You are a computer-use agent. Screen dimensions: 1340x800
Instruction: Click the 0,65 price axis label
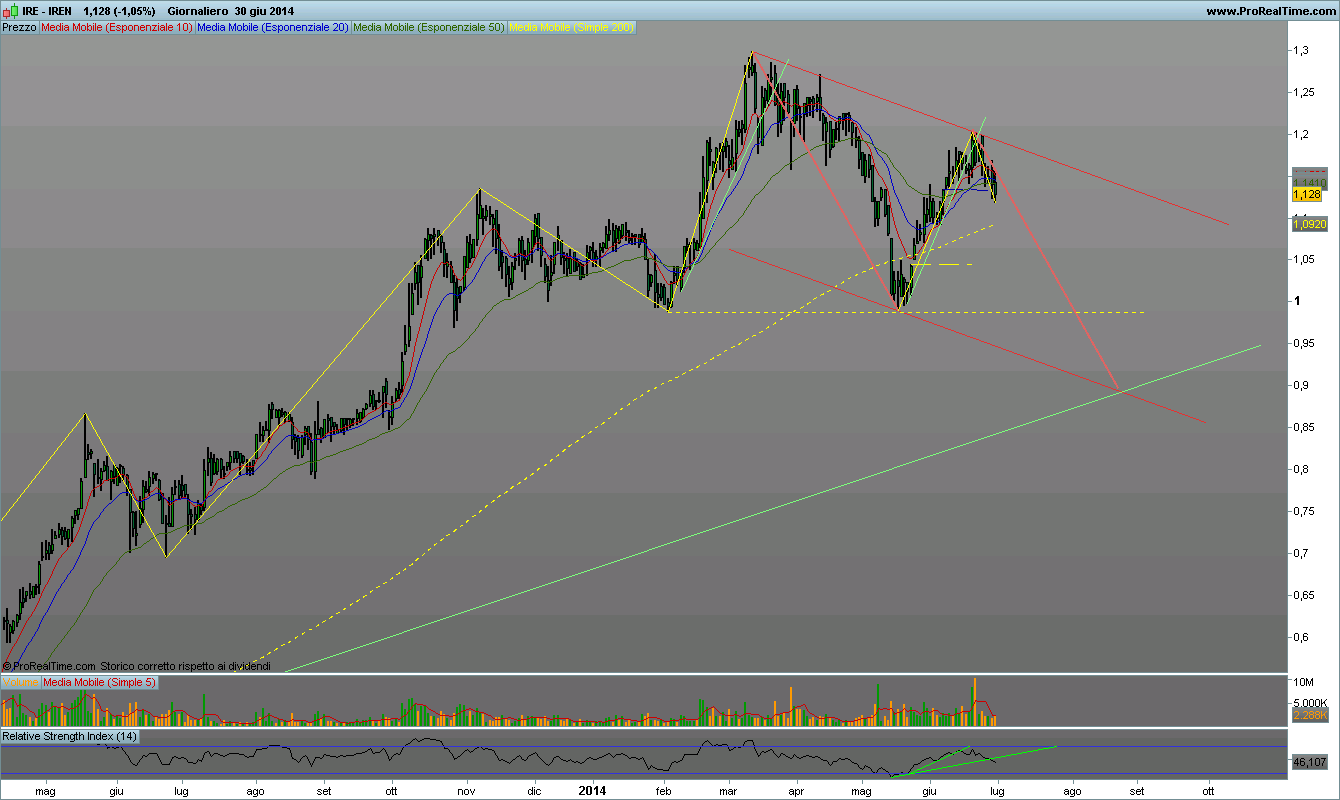tap(1303, 595)
